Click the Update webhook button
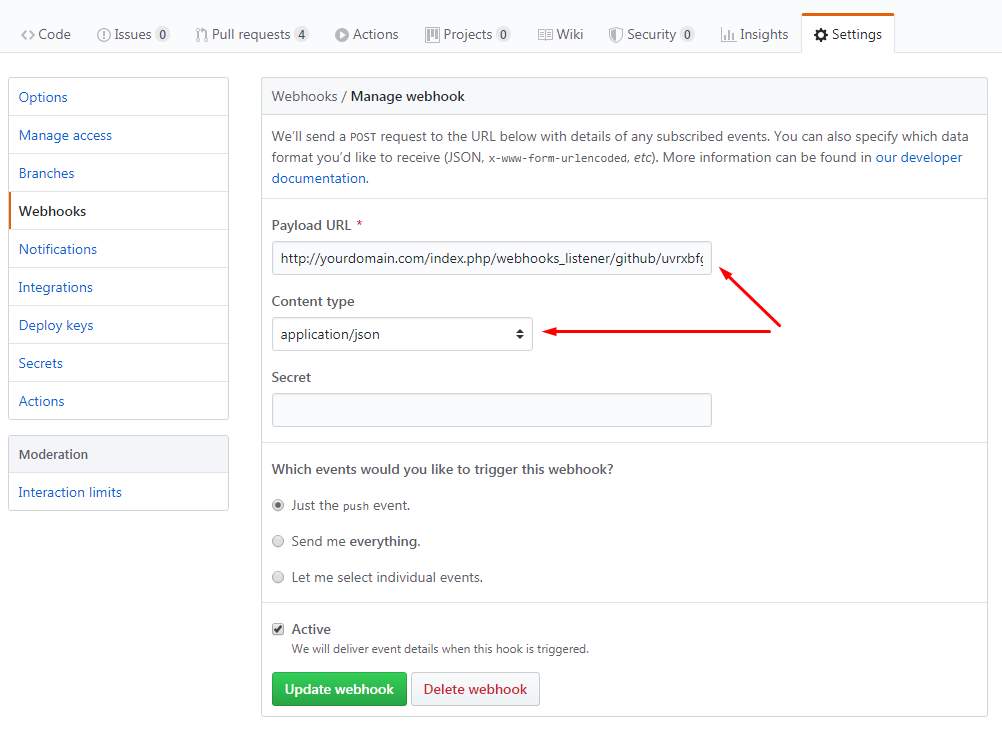 coord(339,689)
